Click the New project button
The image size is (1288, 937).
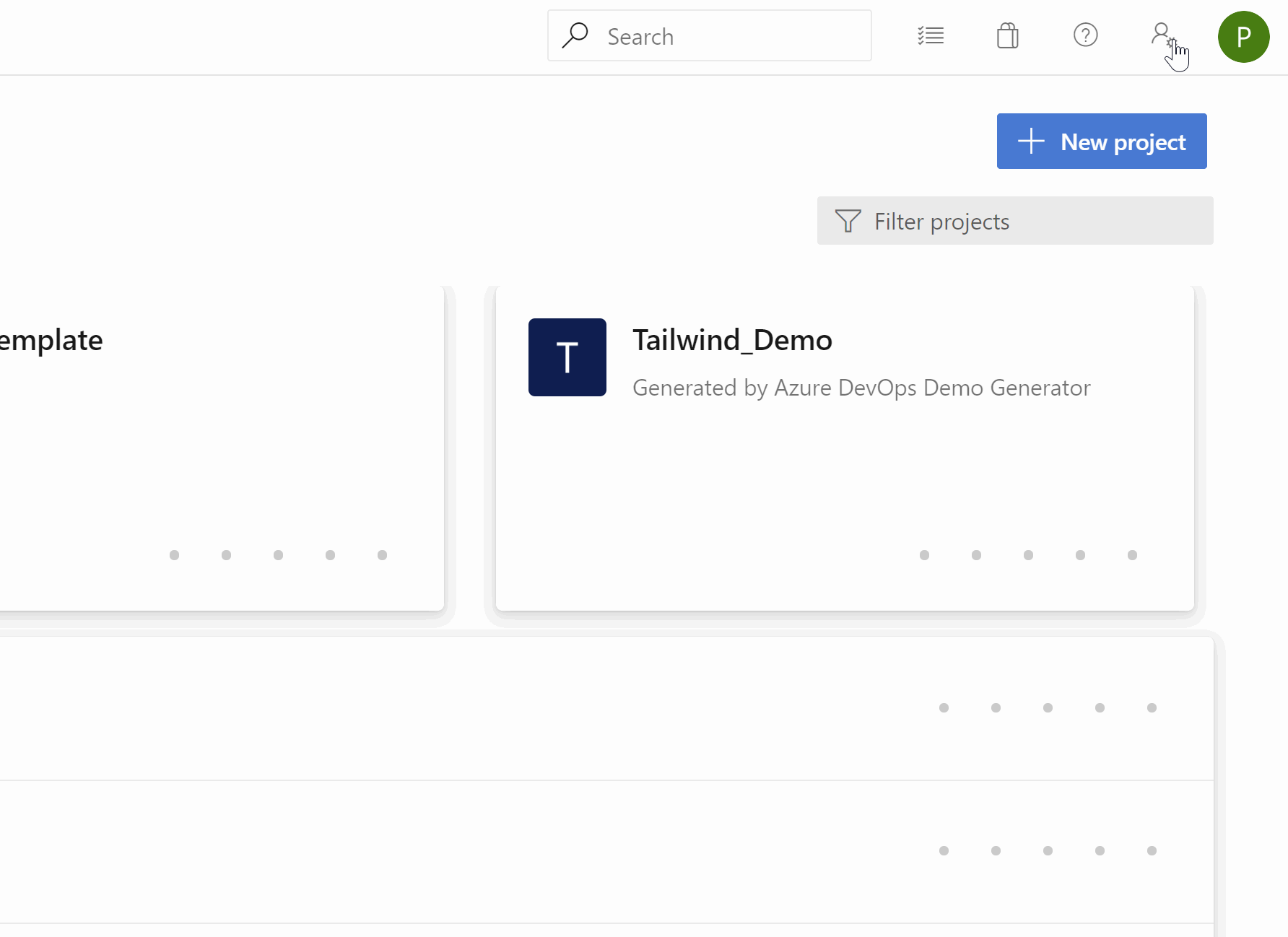[x=1102, y=141]
